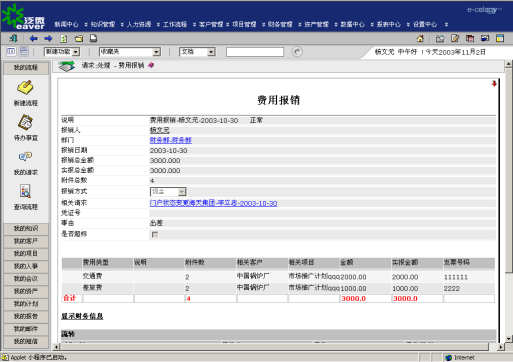Select 我的资产 sidebar tab
Screen dimensions: 513x362
[x=26, y=291]
